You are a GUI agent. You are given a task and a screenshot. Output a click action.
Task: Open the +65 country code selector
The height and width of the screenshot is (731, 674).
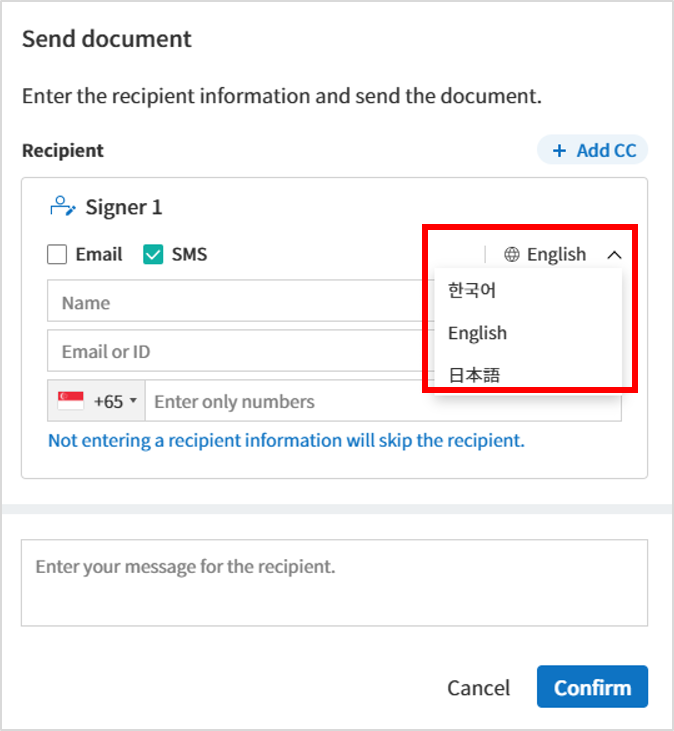point(96,400)
